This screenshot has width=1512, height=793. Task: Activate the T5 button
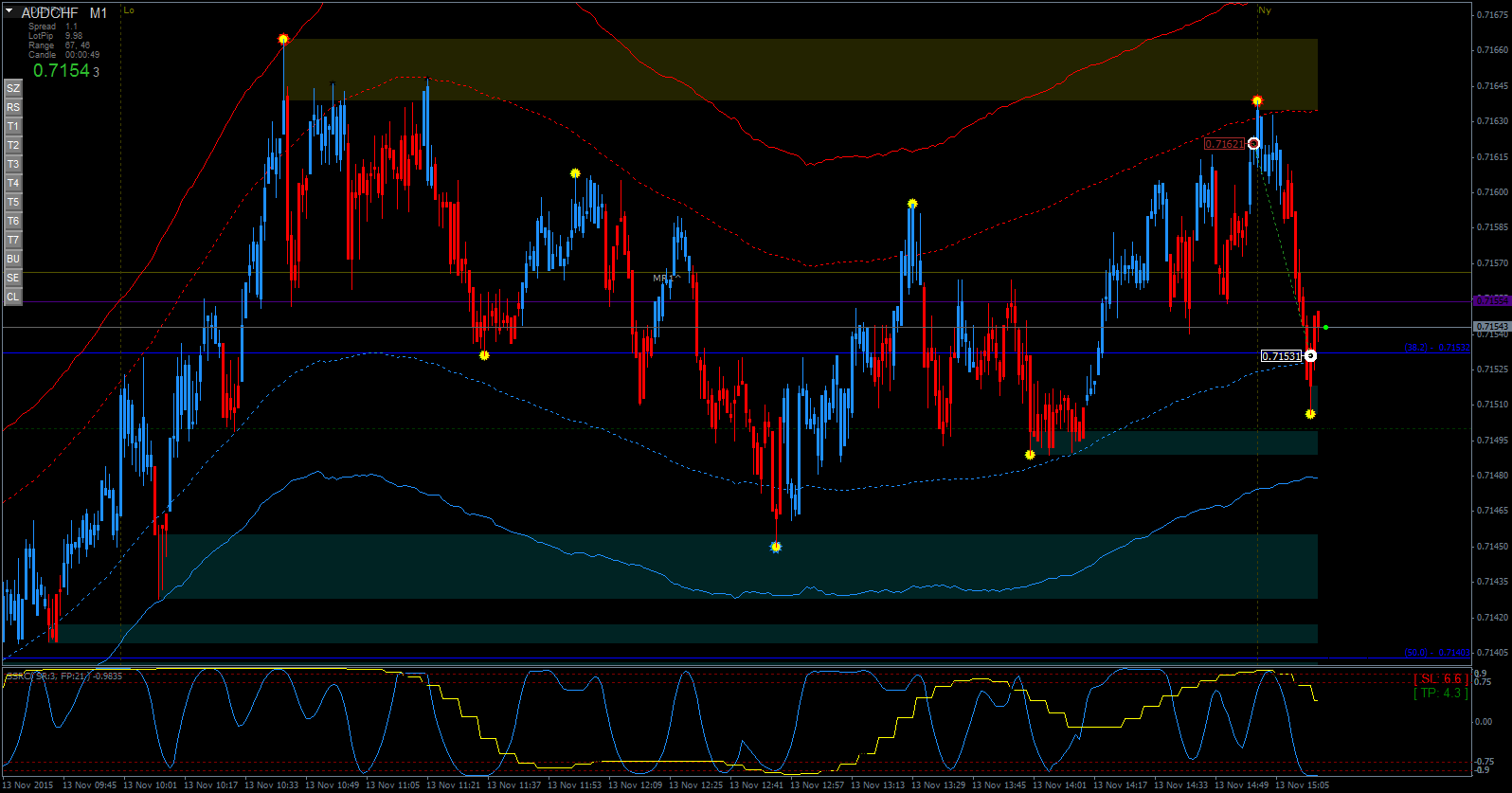(x=13, y=202)
